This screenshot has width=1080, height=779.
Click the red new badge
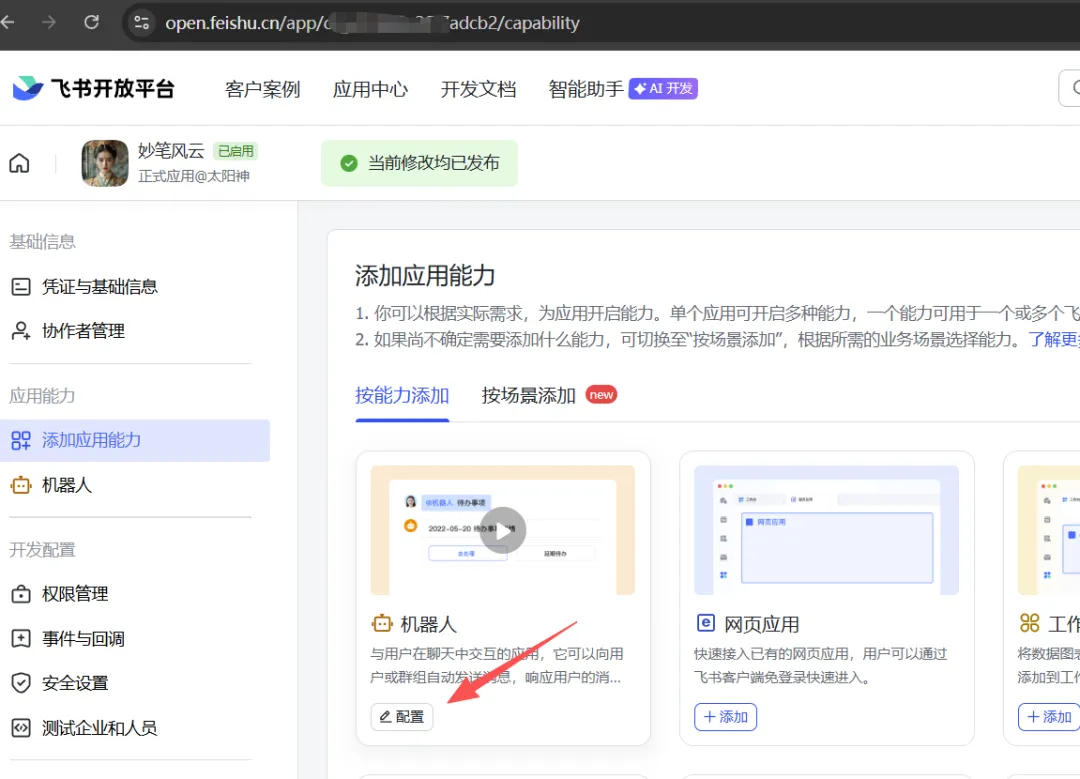pyautogui.click(x=601, y=395)
